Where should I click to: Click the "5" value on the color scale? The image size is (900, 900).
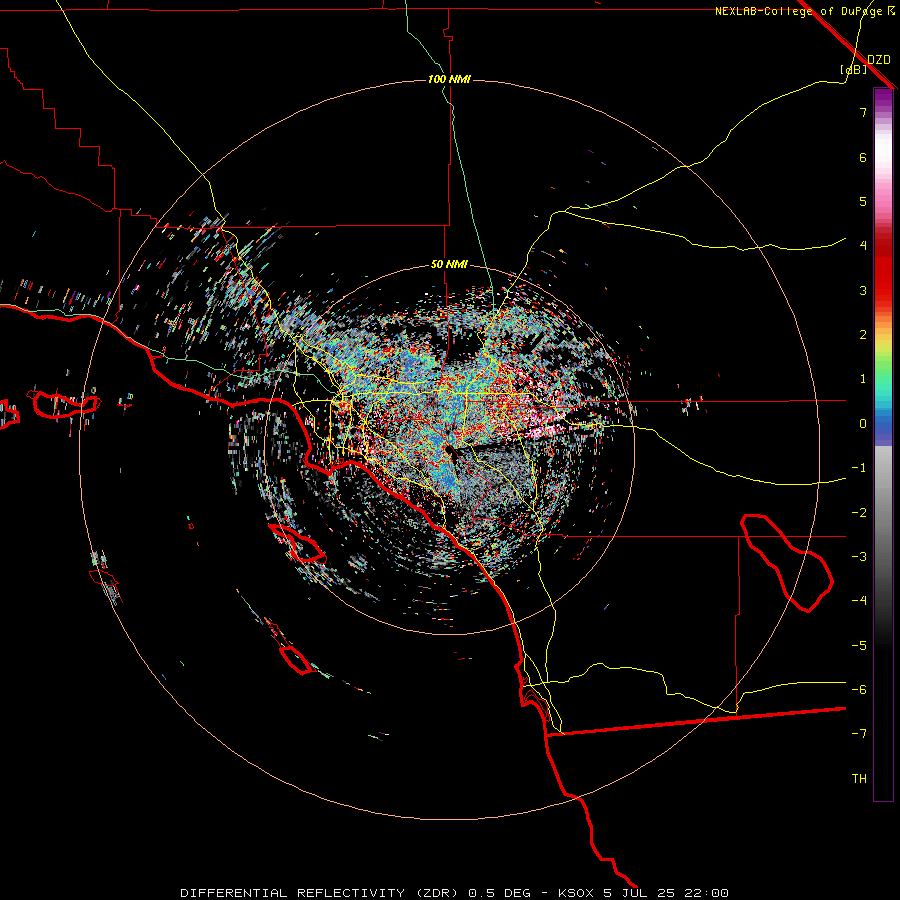863,201
